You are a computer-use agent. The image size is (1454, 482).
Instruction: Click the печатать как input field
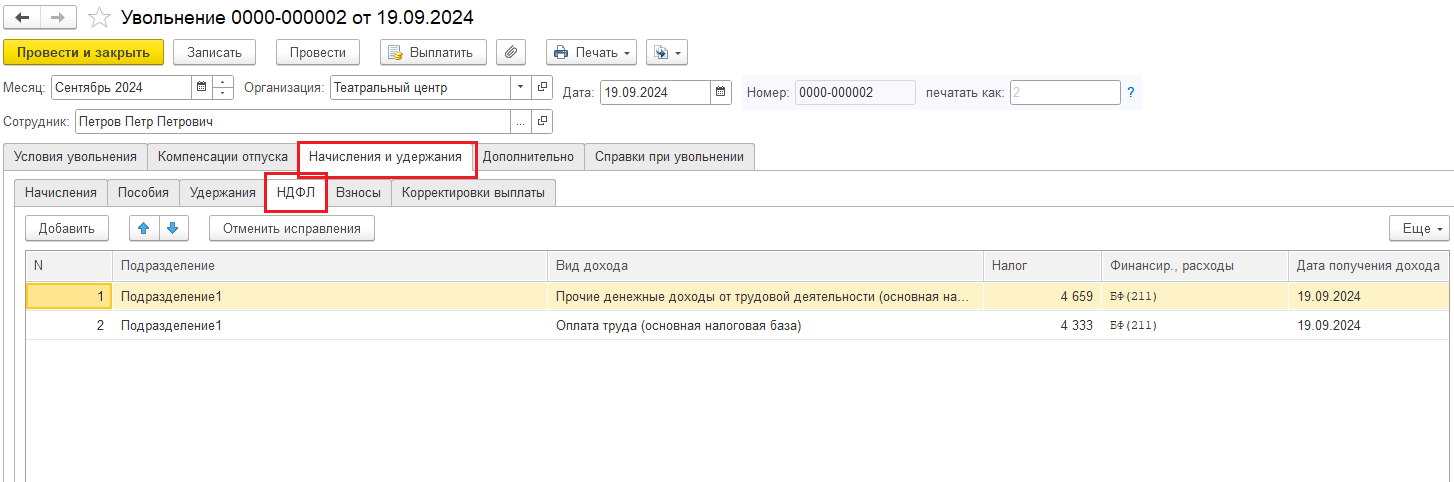pyautogui.click(x=1065, y=93)
